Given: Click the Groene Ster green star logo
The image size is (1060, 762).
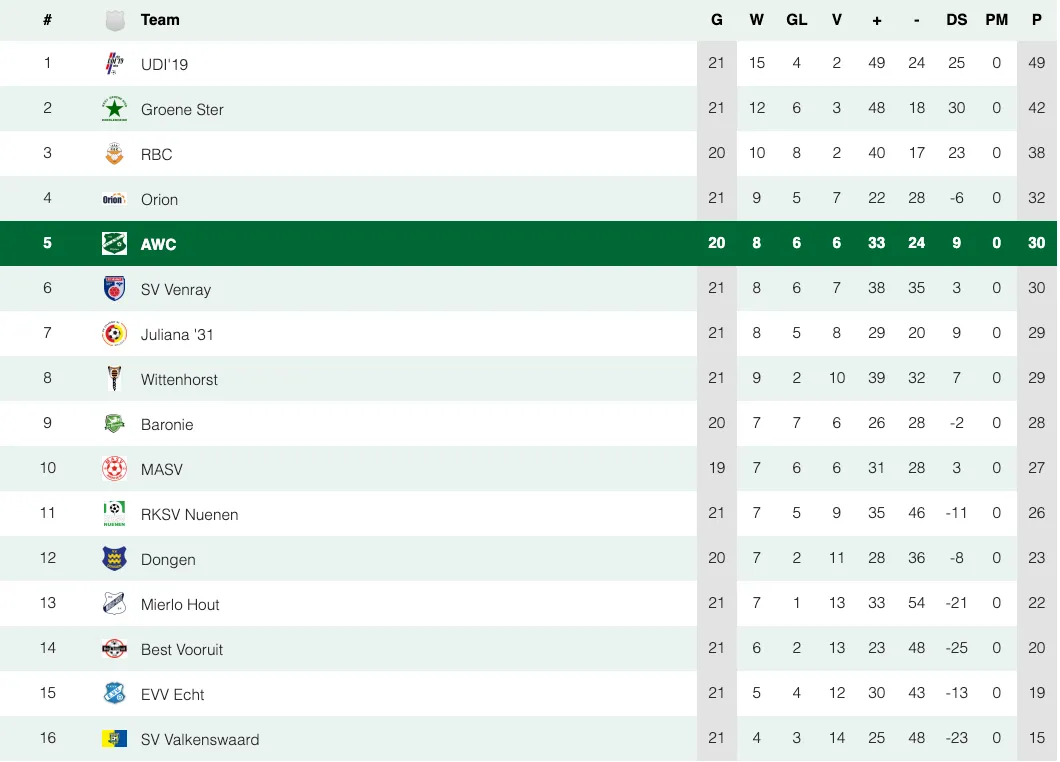Looking at the screenshot, I should [x=114, y=109].
